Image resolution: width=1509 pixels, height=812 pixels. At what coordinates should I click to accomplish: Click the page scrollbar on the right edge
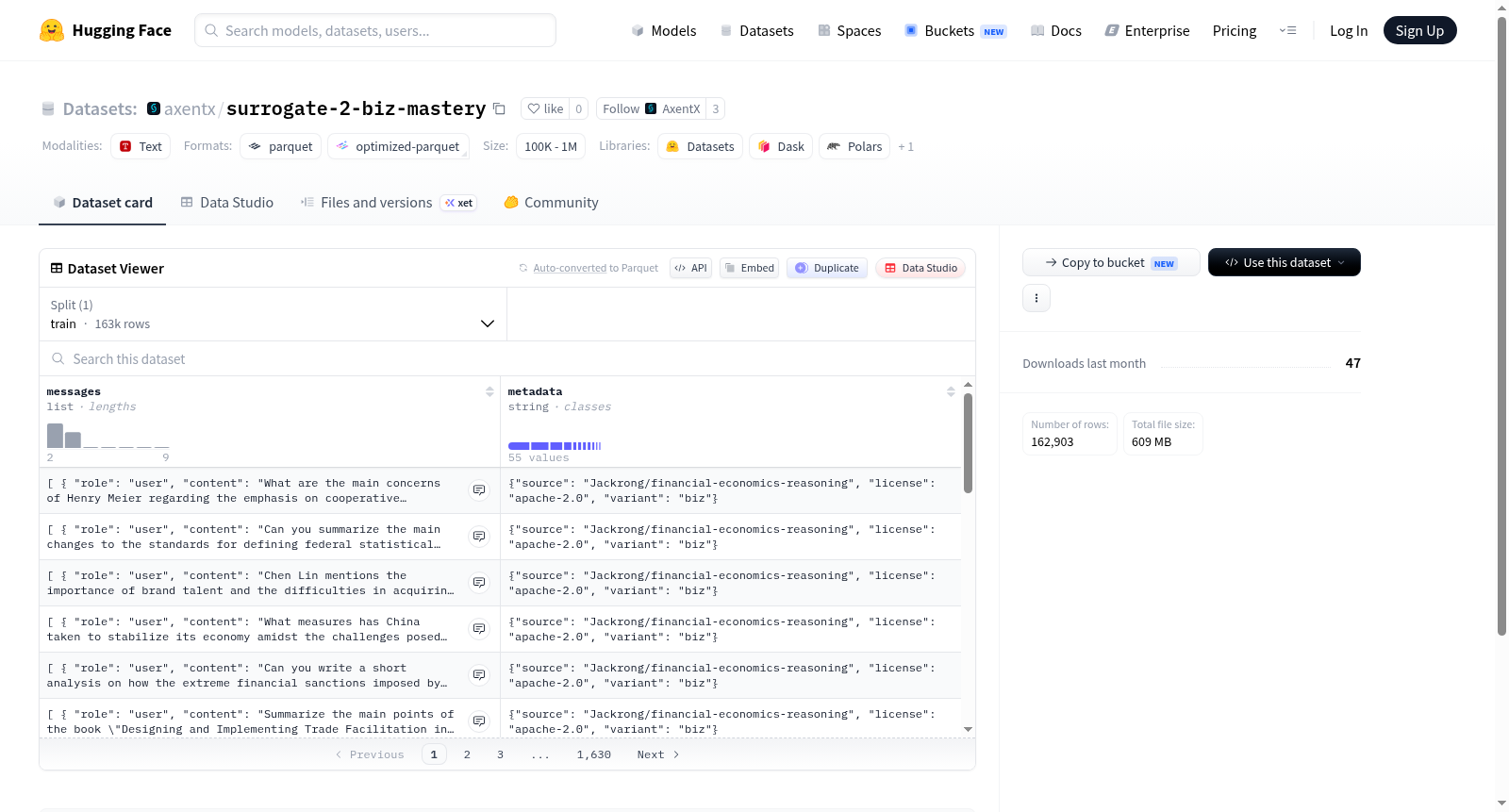click(1502, 325)
